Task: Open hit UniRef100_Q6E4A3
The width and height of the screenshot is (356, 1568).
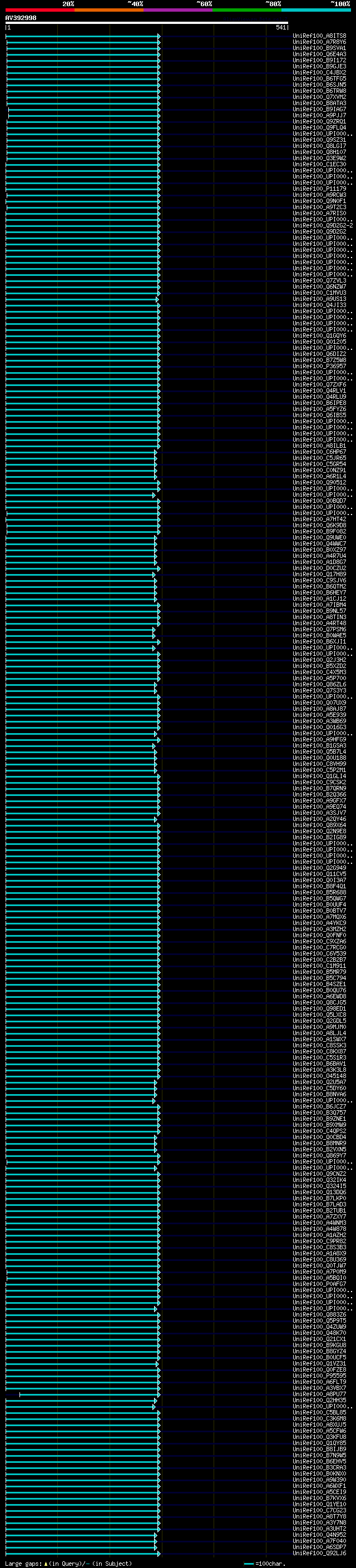Action: 319,54
